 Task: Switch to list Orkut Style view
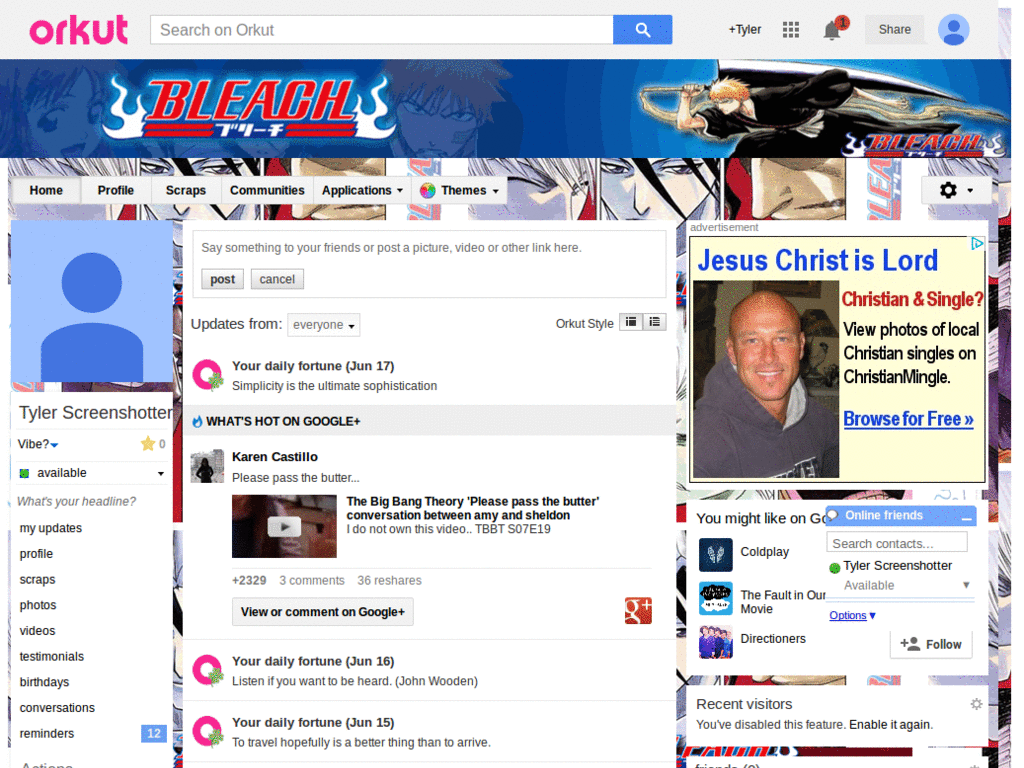click(x=654, y=322)
